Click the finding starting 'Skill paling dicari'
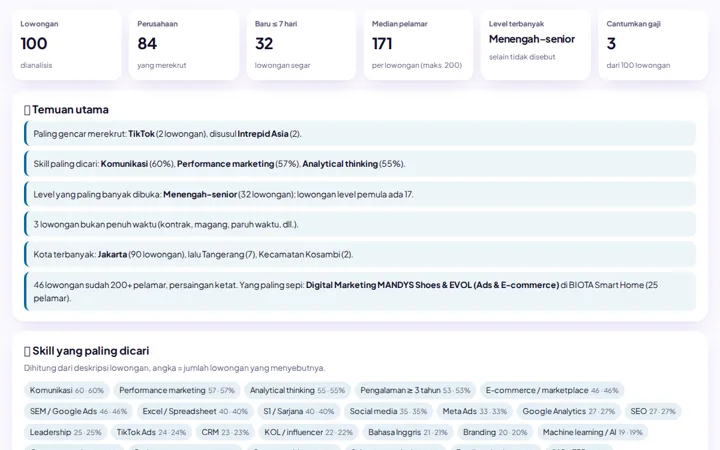720x450 pixels. tap(360, 164)
